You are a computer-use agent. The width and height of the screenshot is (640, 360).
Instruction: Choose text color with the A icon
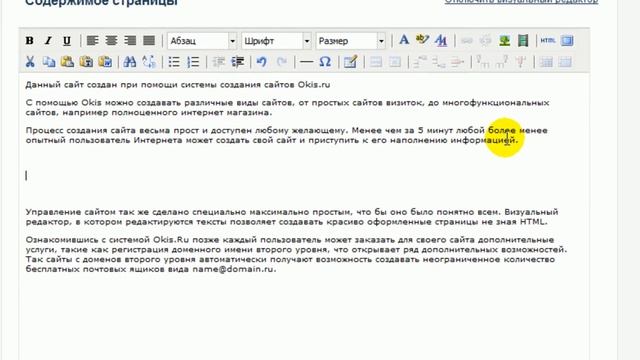coord(404,40)
